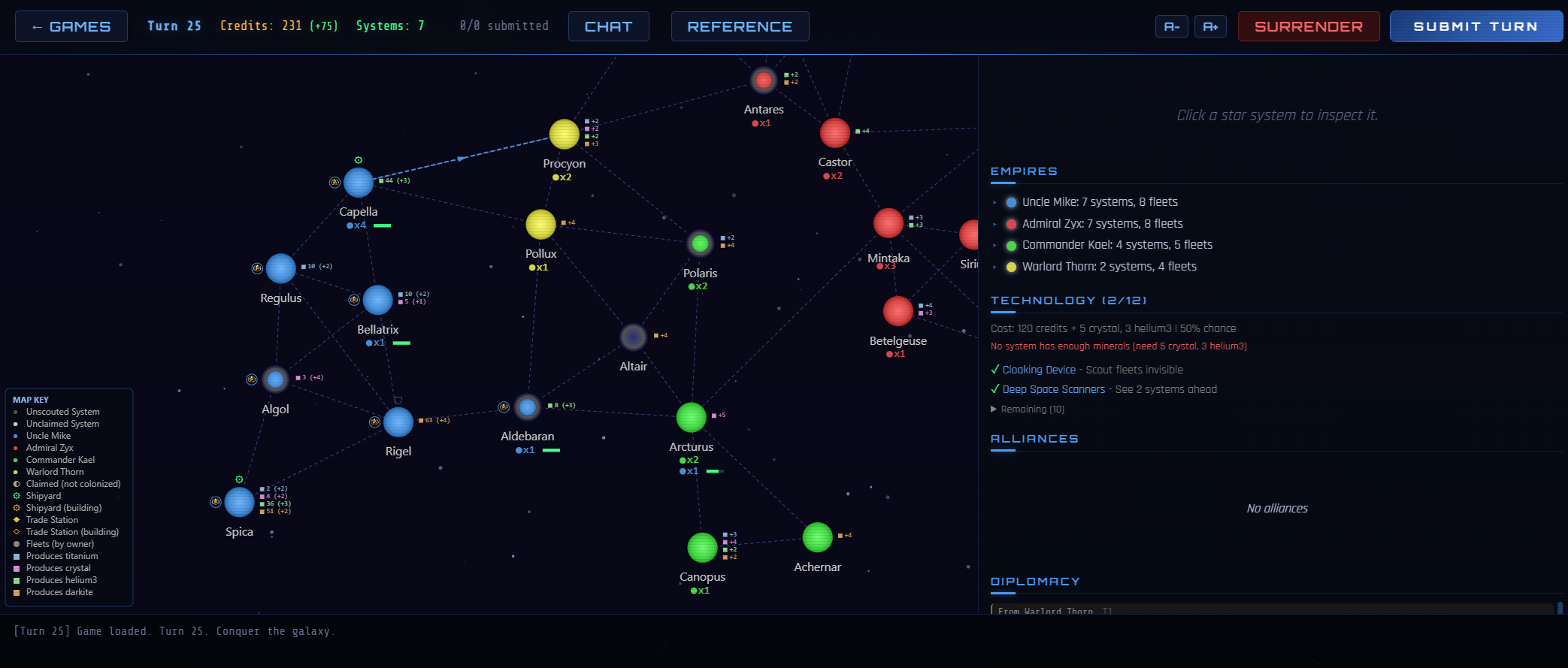Click the Turn 25 indicator
The height and width of the screenshot is (668, 1568).
coord(174,26)
